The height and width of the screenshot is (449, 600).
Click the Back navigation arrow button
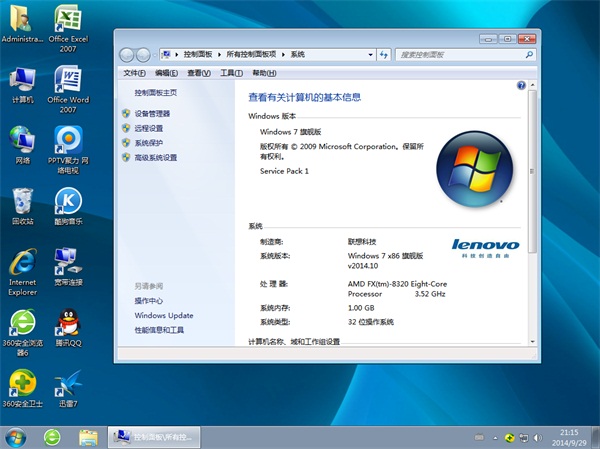[127, 54]
